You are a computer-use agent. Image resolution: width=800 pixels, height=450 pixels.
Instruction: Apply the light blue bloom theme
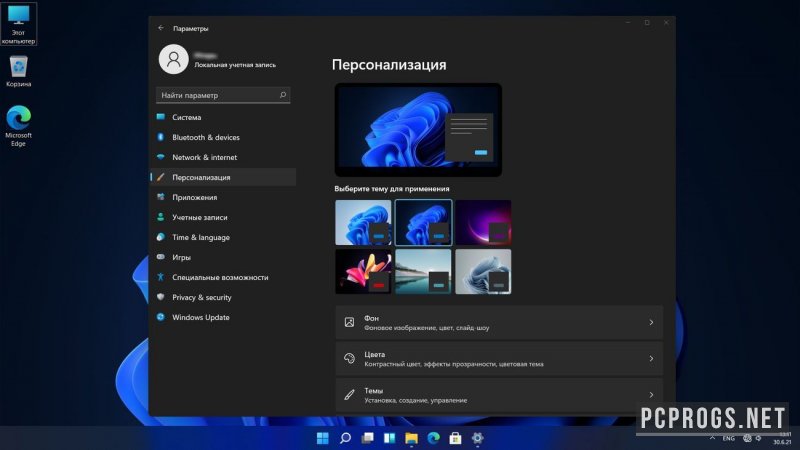pyautogui.click(x=363, y=222)
